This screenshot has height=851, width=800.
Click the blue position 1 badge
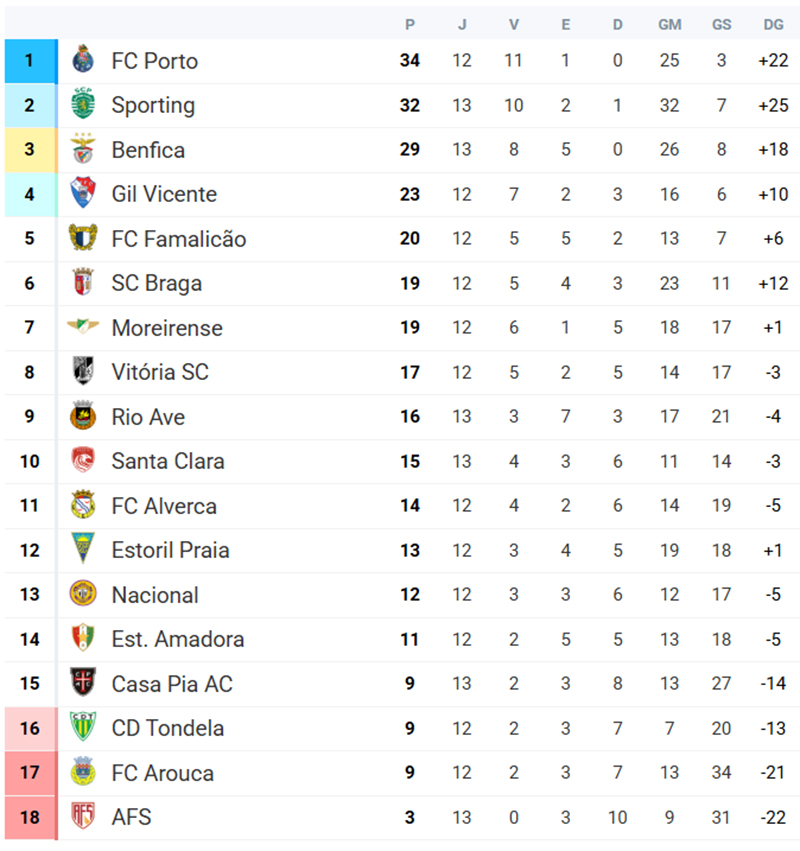[30, 61]
